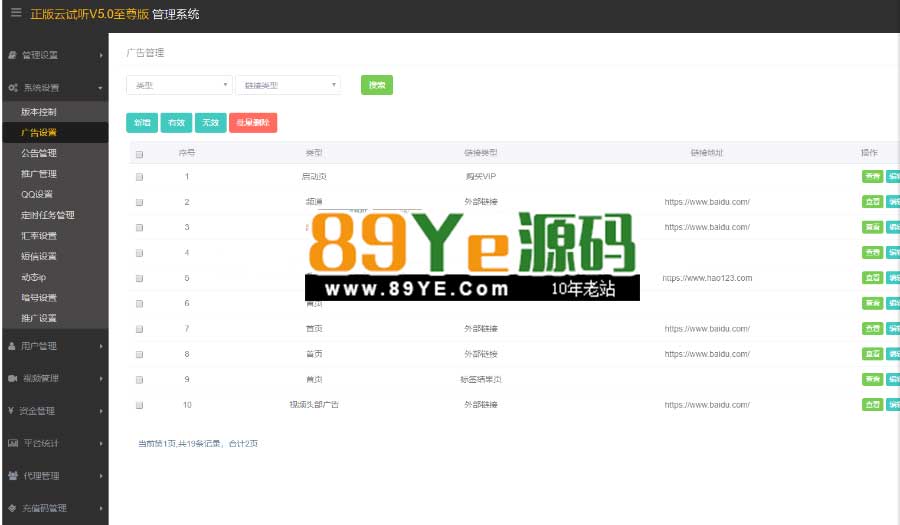Click the 'https://www.hao123.com' link address cell
The height and width of the screenshot is (525, 900).
coord(707,278)
